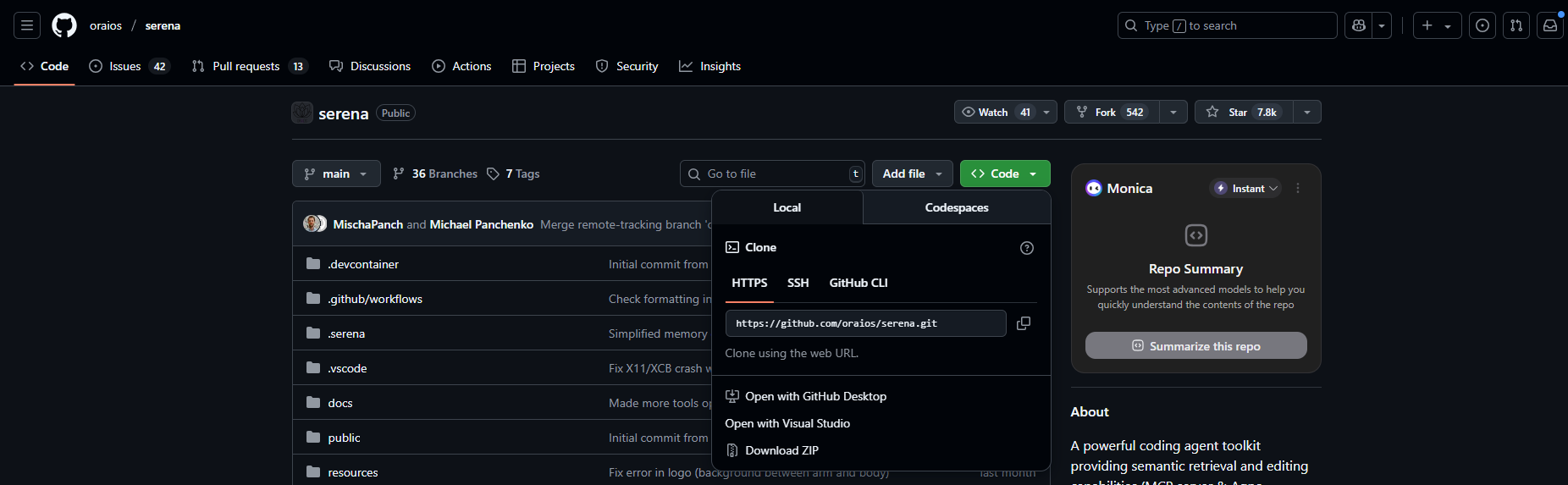Click the Go to file search box
The image size is (1568, 485).
coord(772,174)
